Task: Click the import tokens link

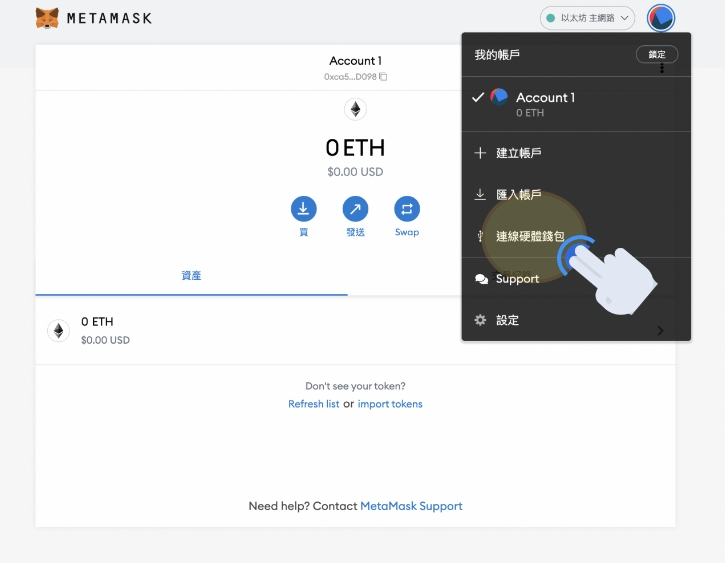Action: 390,404
